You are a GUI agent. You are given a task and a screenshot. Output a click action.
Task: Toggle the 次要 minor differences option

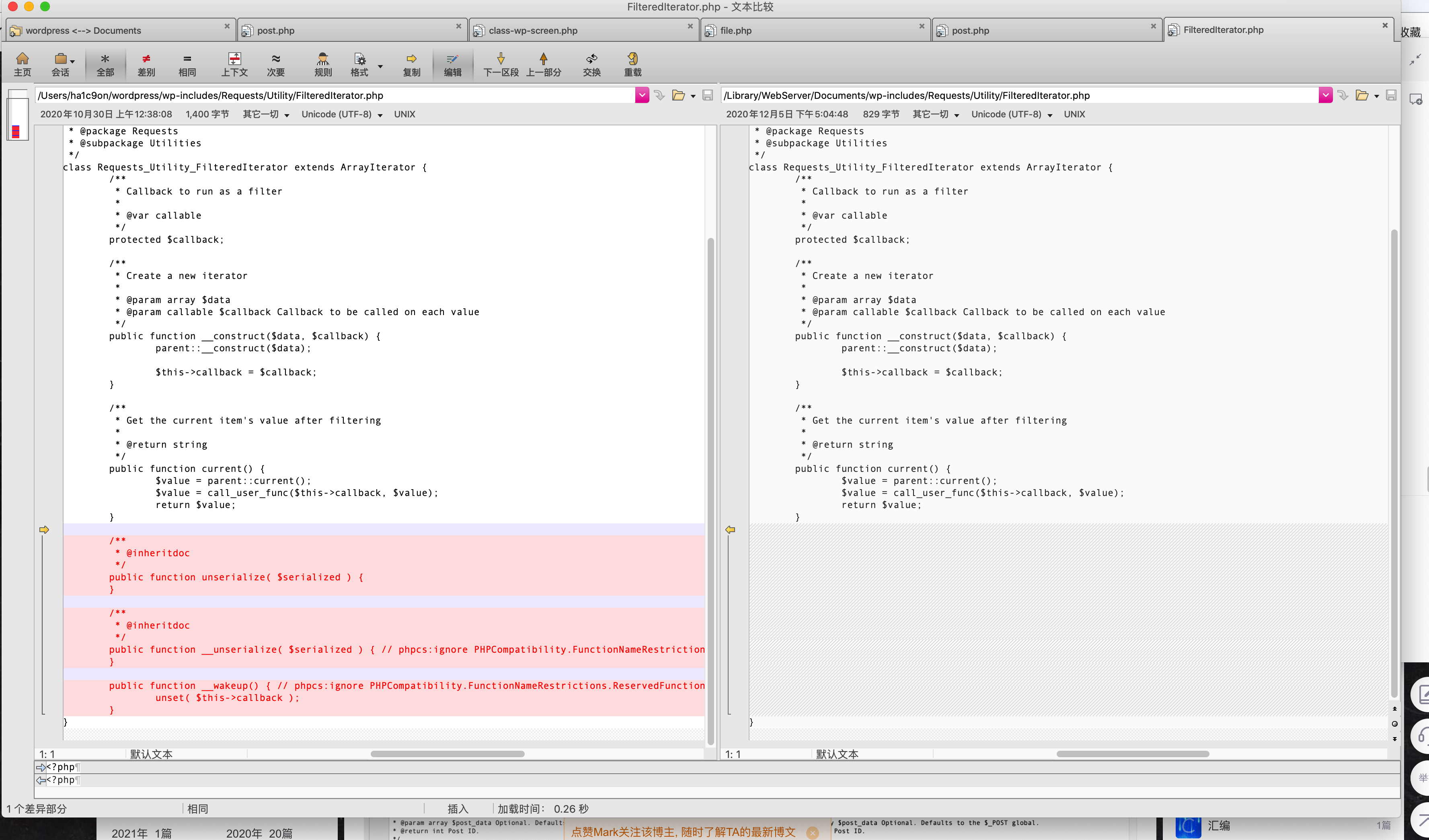click(x=275, y=65)
